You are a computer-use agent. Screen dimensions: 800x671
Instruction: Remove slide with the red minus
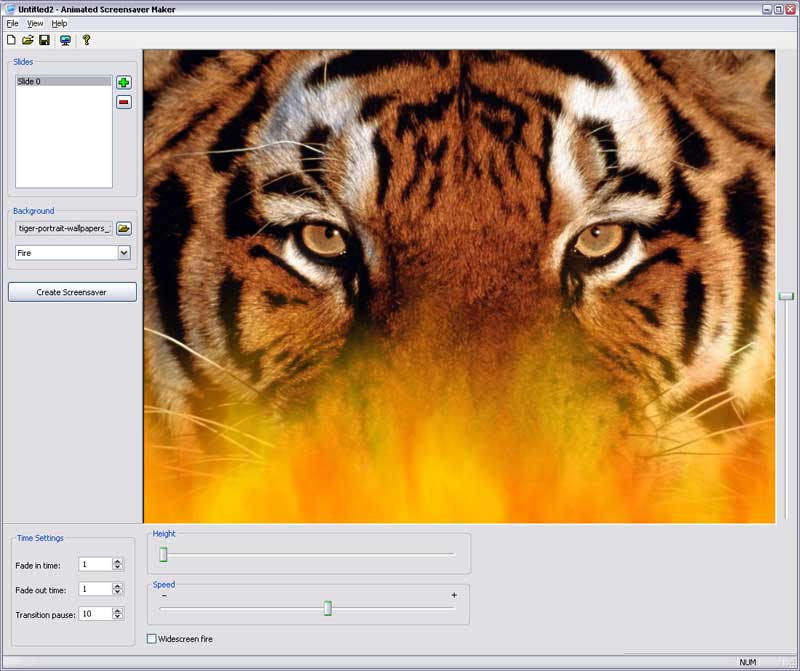pyautogui.click(x=124, y=102)
